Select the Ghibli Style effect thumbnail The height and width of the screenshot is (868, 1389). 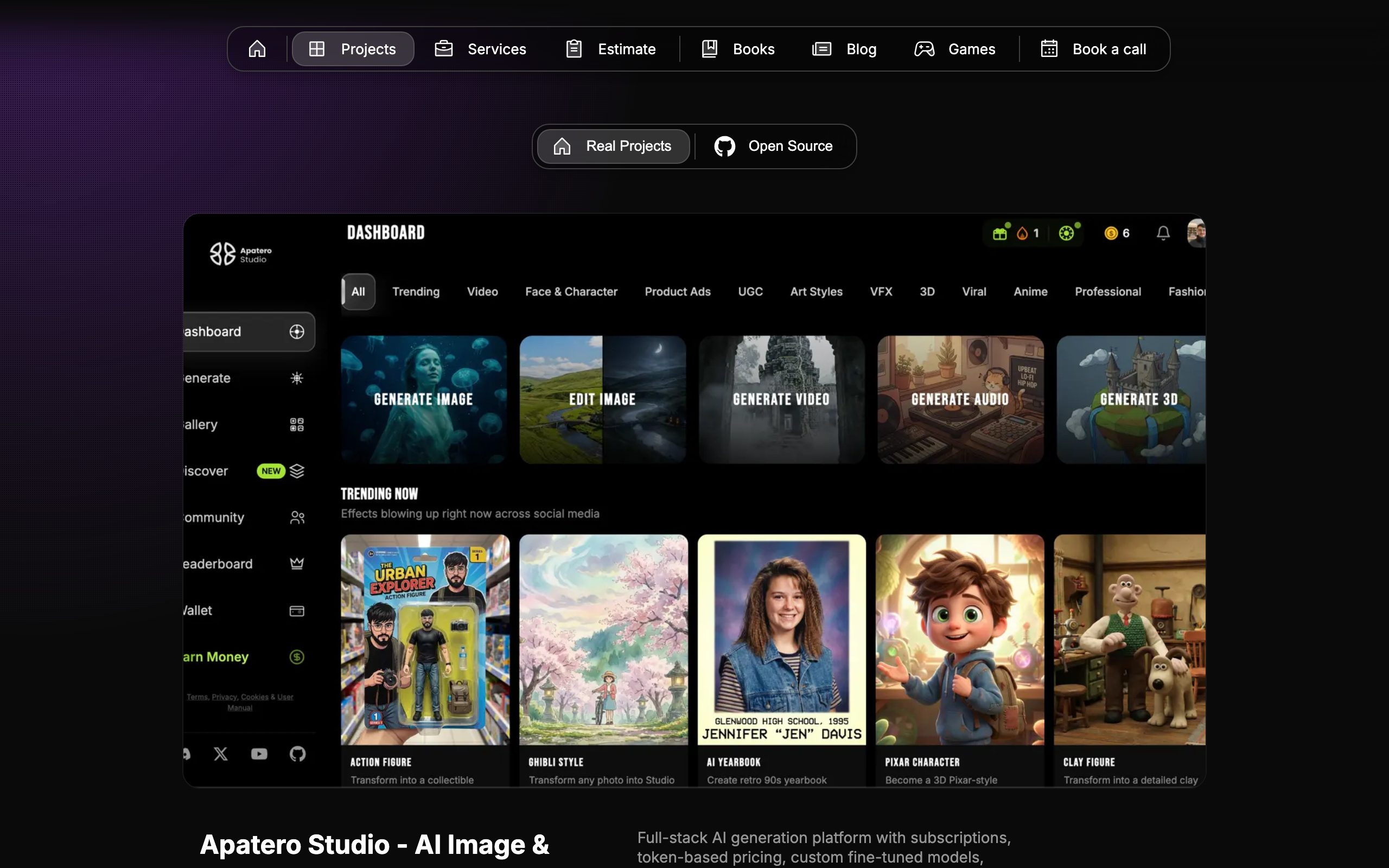coord(604,640)
